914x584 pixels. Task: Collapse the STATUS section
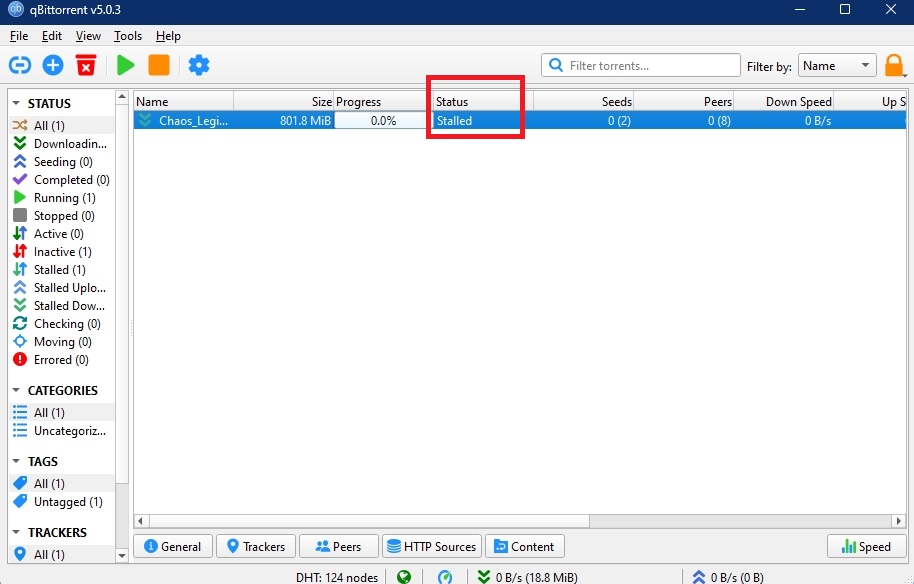tap(16, 104)
